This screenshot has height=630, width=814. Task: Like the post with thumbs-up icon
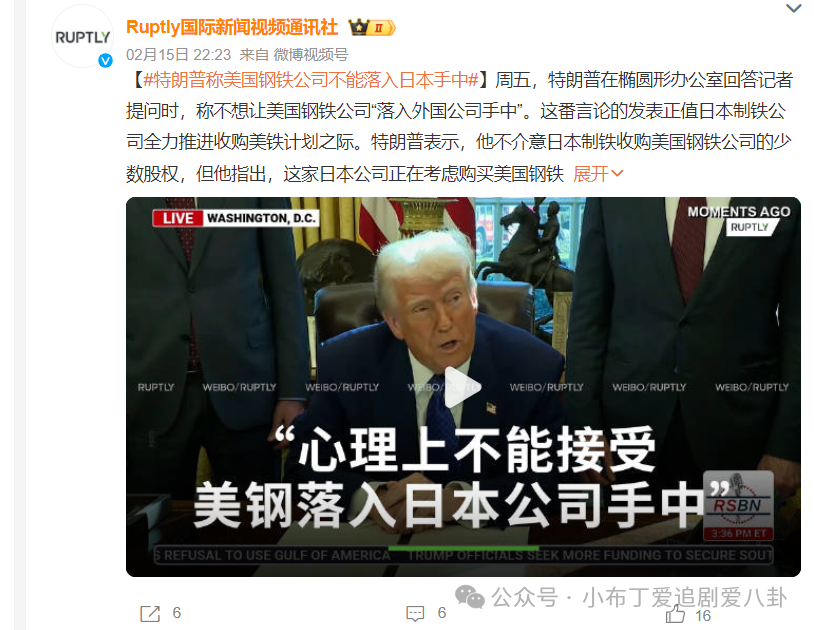675,613
